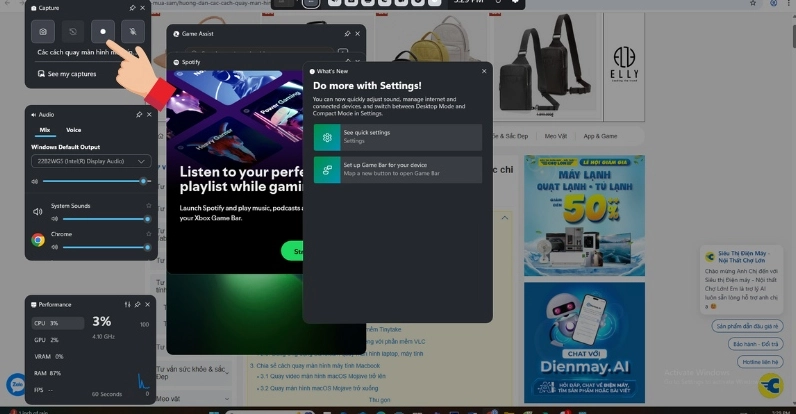Viewport: 796px width, 414px height.
Task: Toggle the microphone icon in Capture widget
Action: [x=132, y=31]
